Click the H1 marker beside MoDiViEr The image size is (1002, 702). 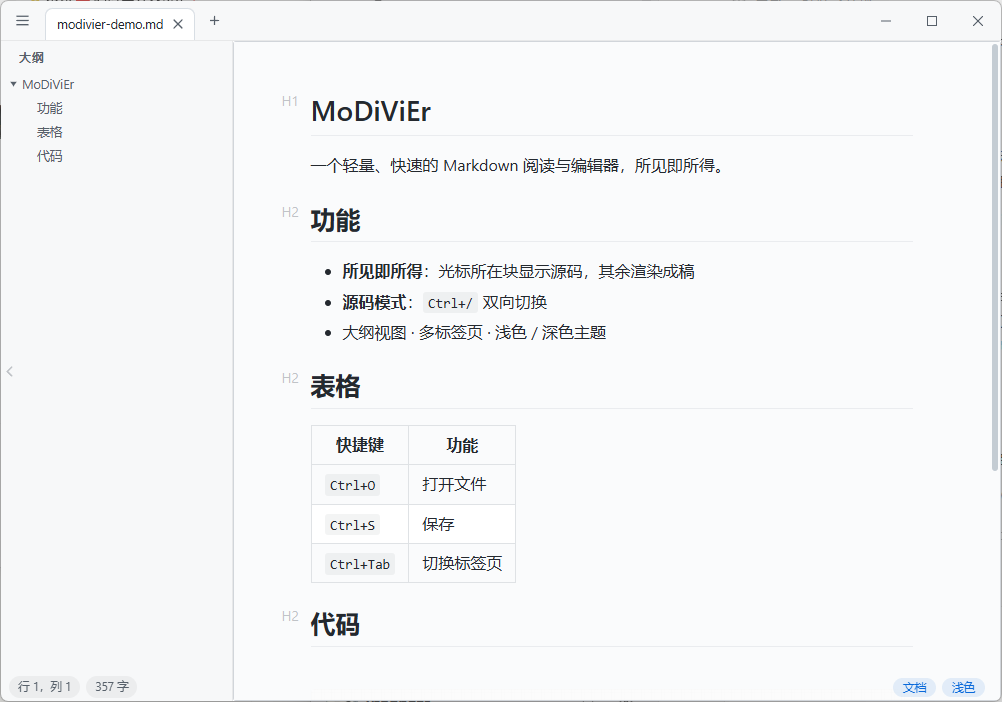click(x=290, y=101)
